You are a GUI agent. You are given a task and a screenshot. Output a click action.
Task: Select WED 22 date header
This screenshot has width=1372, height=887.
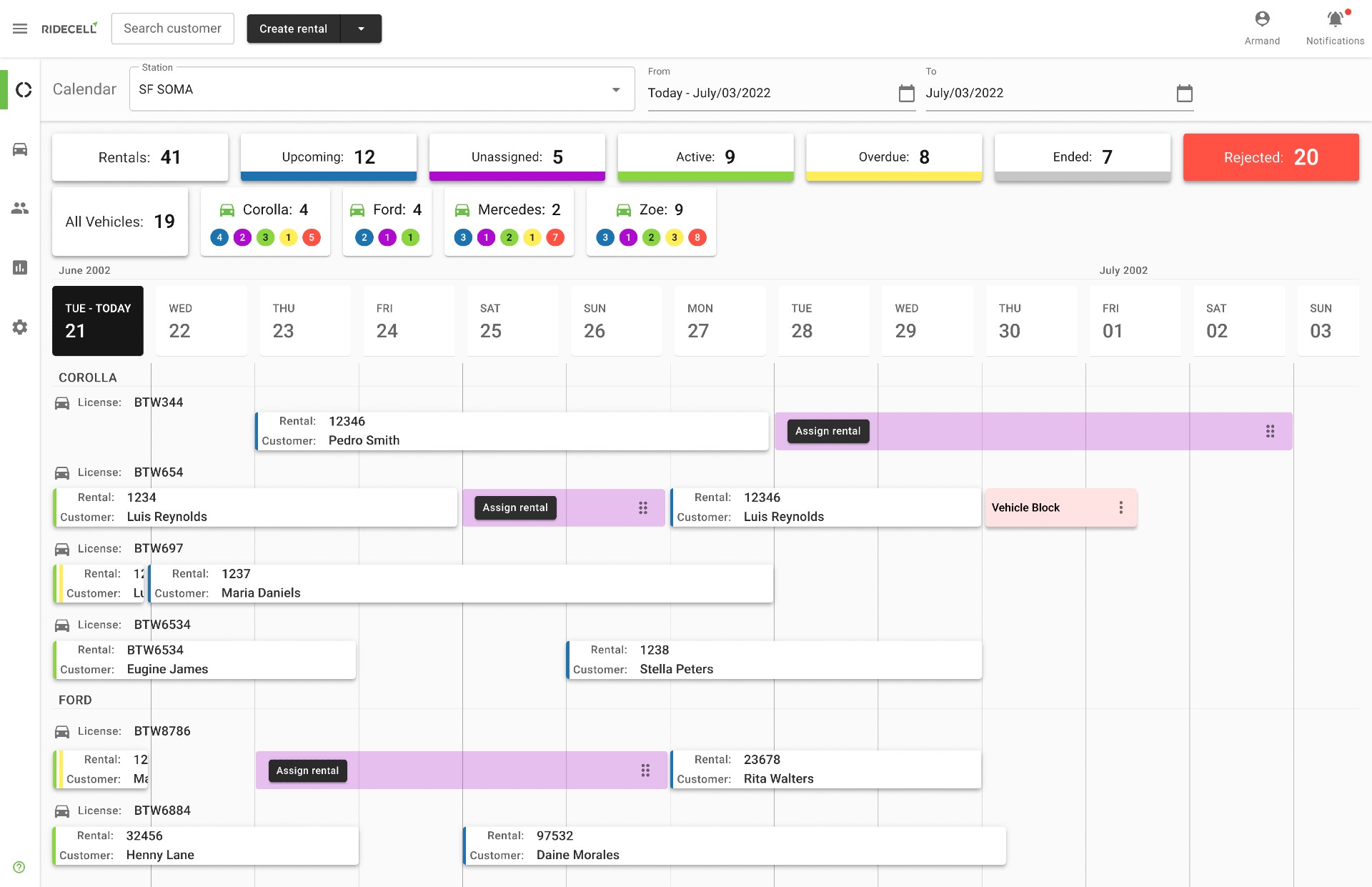[202, 321]
